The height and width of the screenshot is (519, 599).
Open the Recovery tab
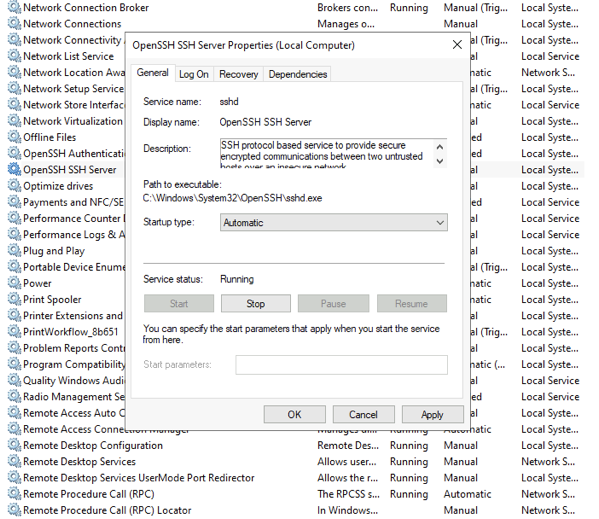(238, 74)
